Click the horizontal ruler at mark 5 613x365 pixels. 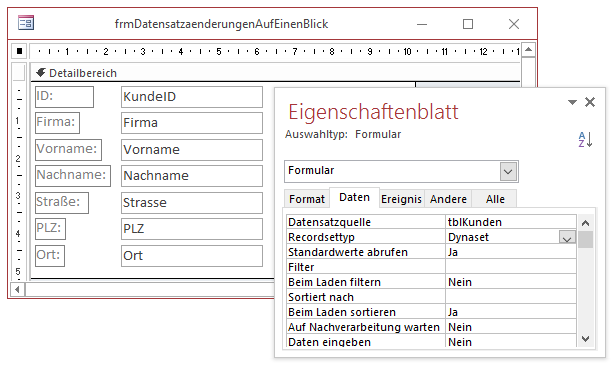pos(219,51)
